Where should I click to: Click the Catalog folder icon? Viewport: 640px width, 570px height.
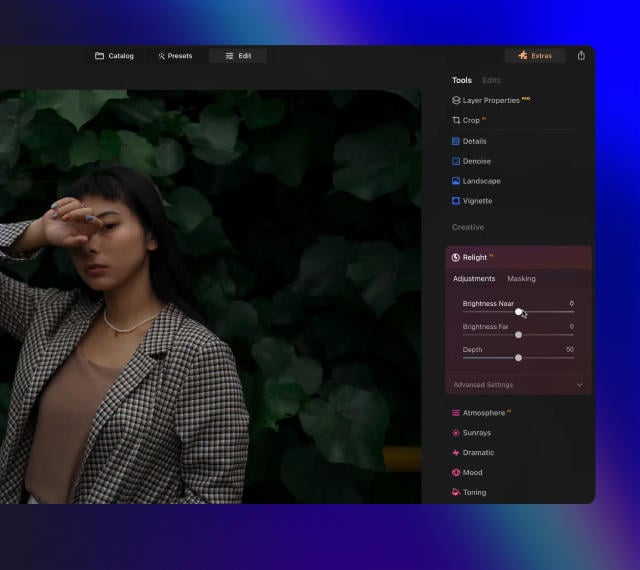(x=99, y=56)
